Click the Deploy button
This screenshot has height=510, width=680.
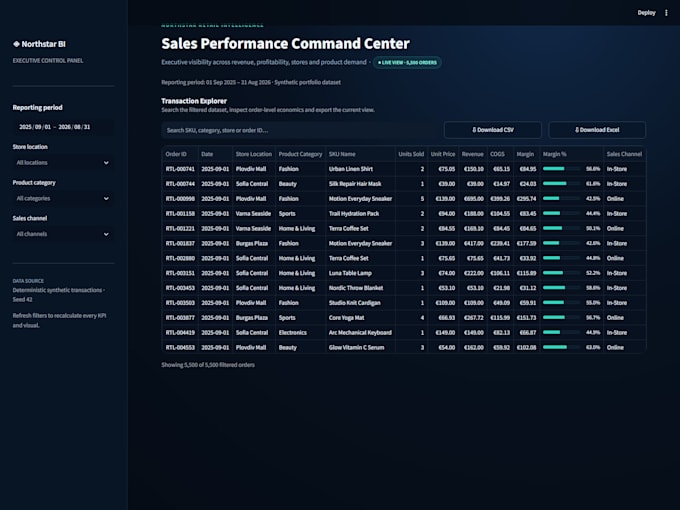[x=646, y=13]
